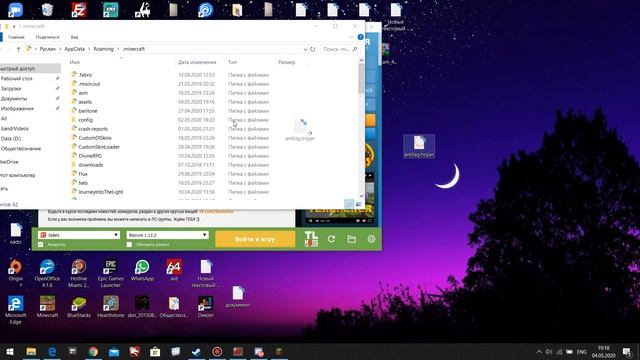Select the Hotline Miami 2 desktop shortcut
The image size is (640, 360).
[x=79, y=273]
